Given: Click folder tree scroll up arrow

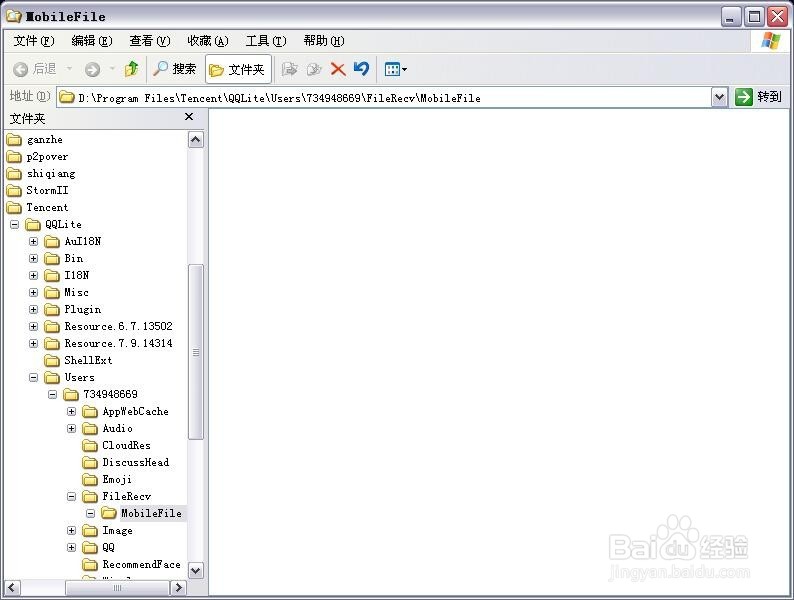Looking at the screenshot, I should (x=196, y=140).
